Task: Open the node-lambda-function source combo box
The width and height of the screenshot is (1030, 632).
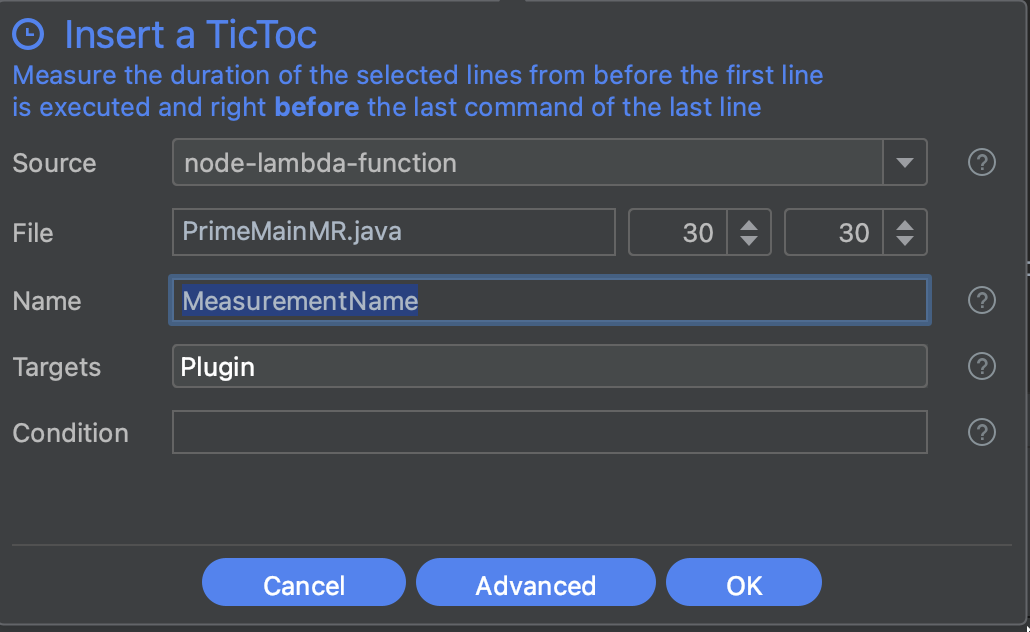Action: click(527, 163)
